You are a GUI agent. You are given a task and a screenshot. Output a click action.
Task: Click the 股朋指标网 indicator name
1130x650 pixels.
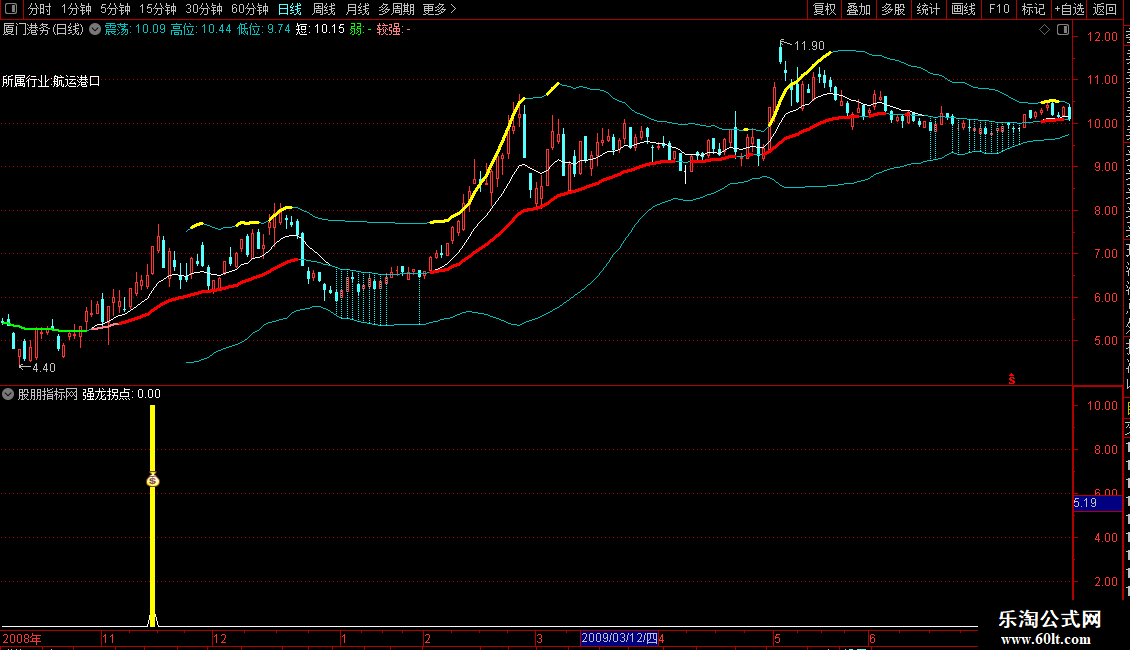[x=48, y=394]
